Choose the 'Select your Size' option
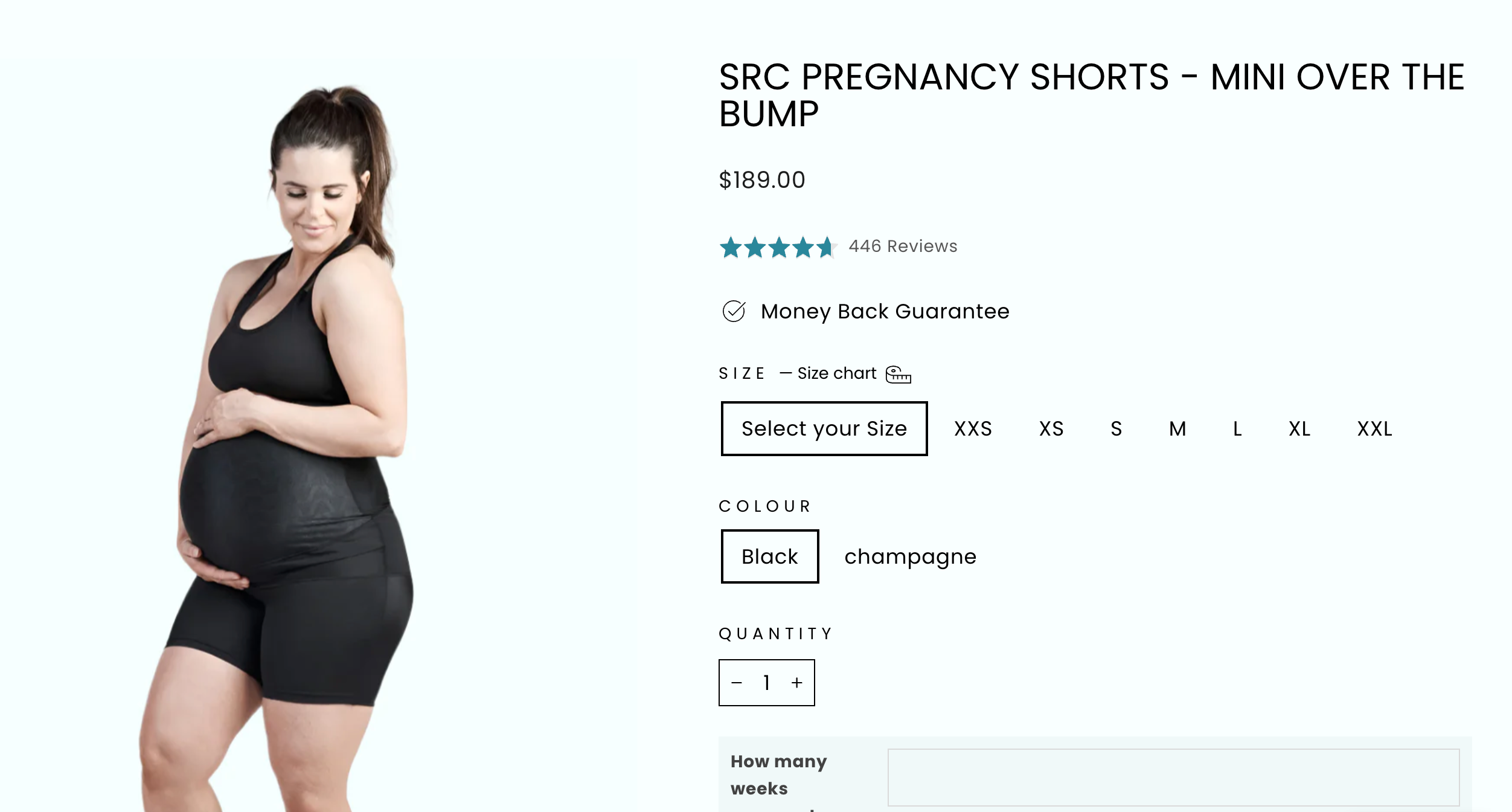The width and height of the screenshot is (1512, 812). (824, 429)
